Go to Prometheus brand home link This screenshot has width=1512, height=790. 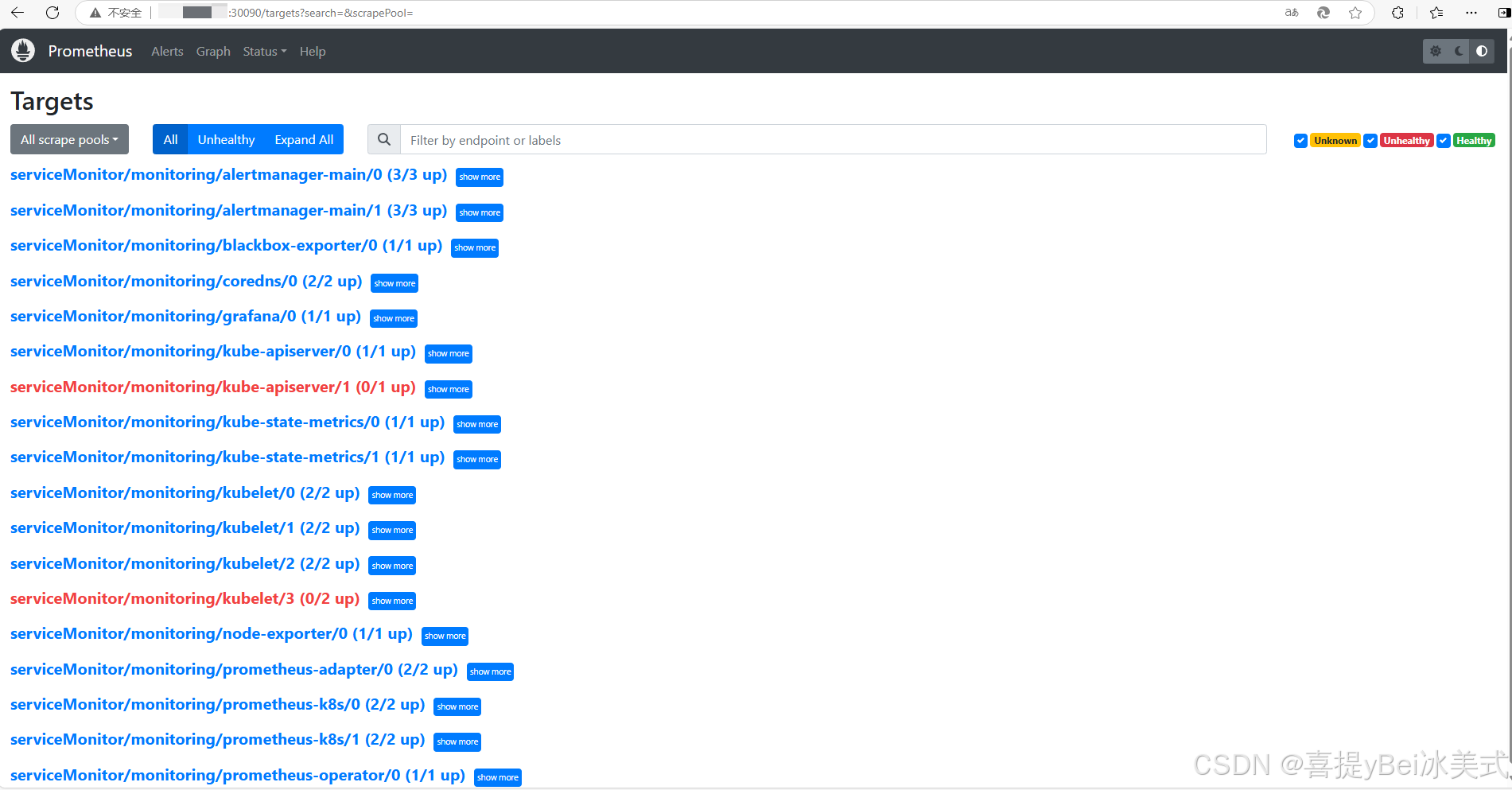pos(90,51)
